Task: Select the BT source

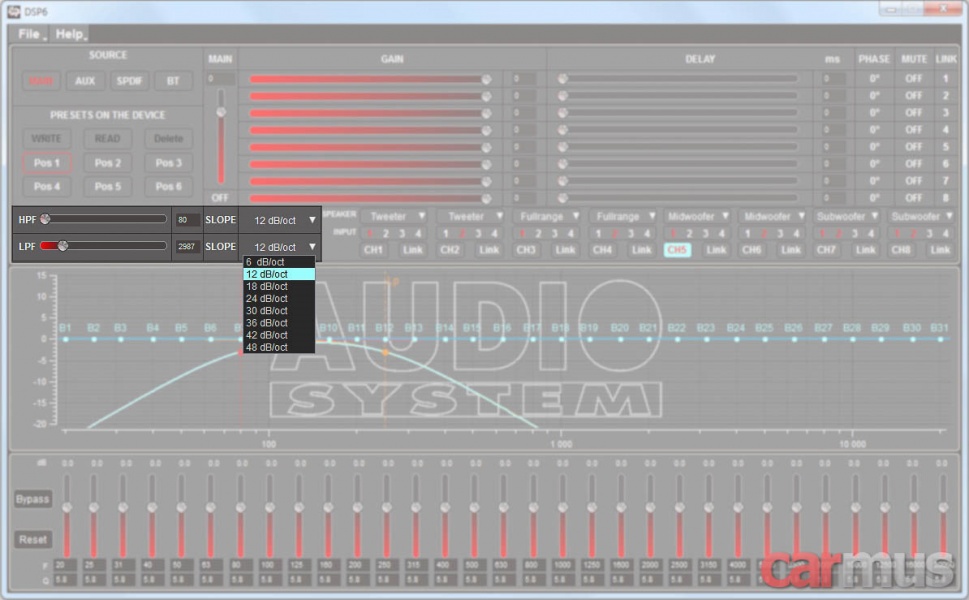Action: [173, 81]
